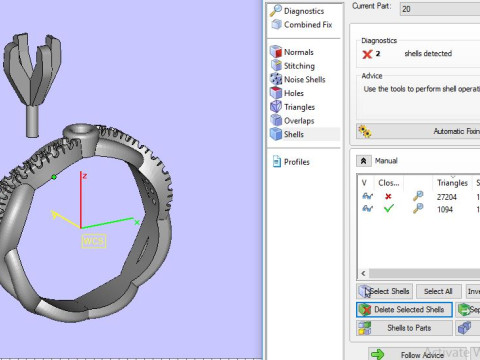Click the green marker point on the ring
The image size is (480, 360).
tap(54, 177)
